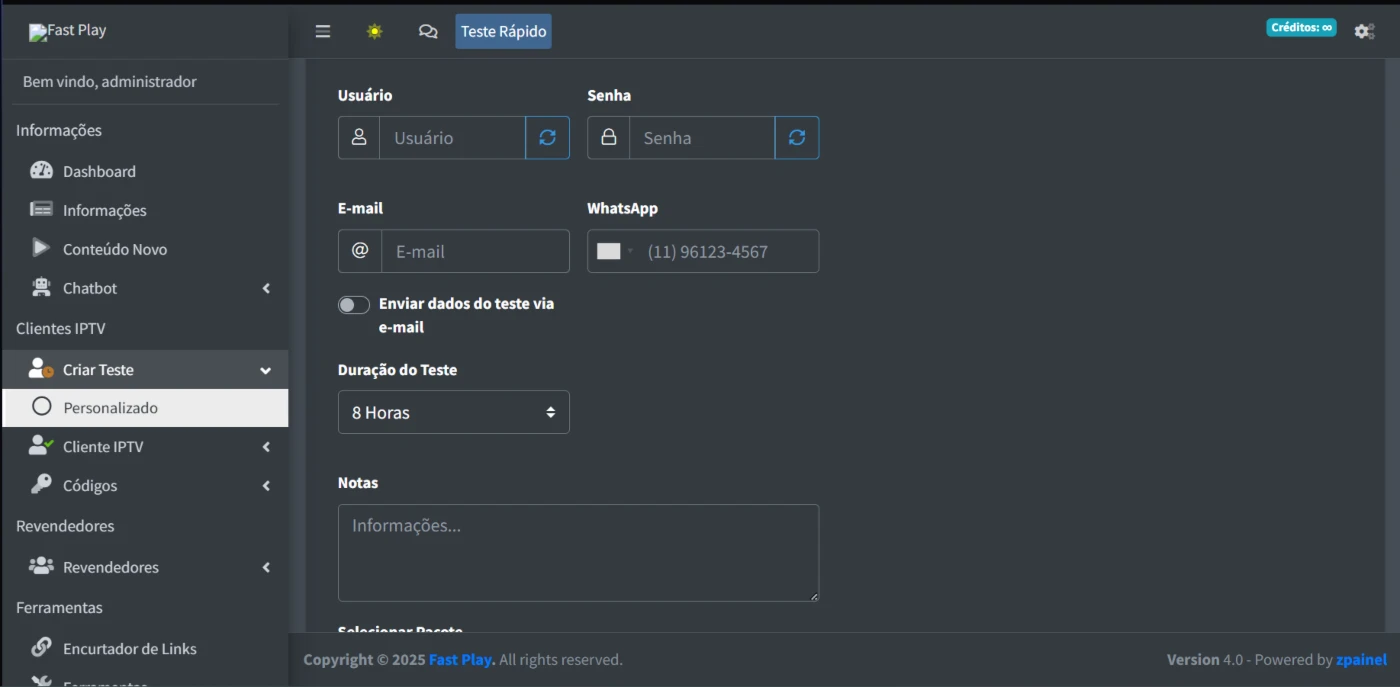Regenerate password with refresh icon
Screen dimensions: 1400x687
[796, 138]
